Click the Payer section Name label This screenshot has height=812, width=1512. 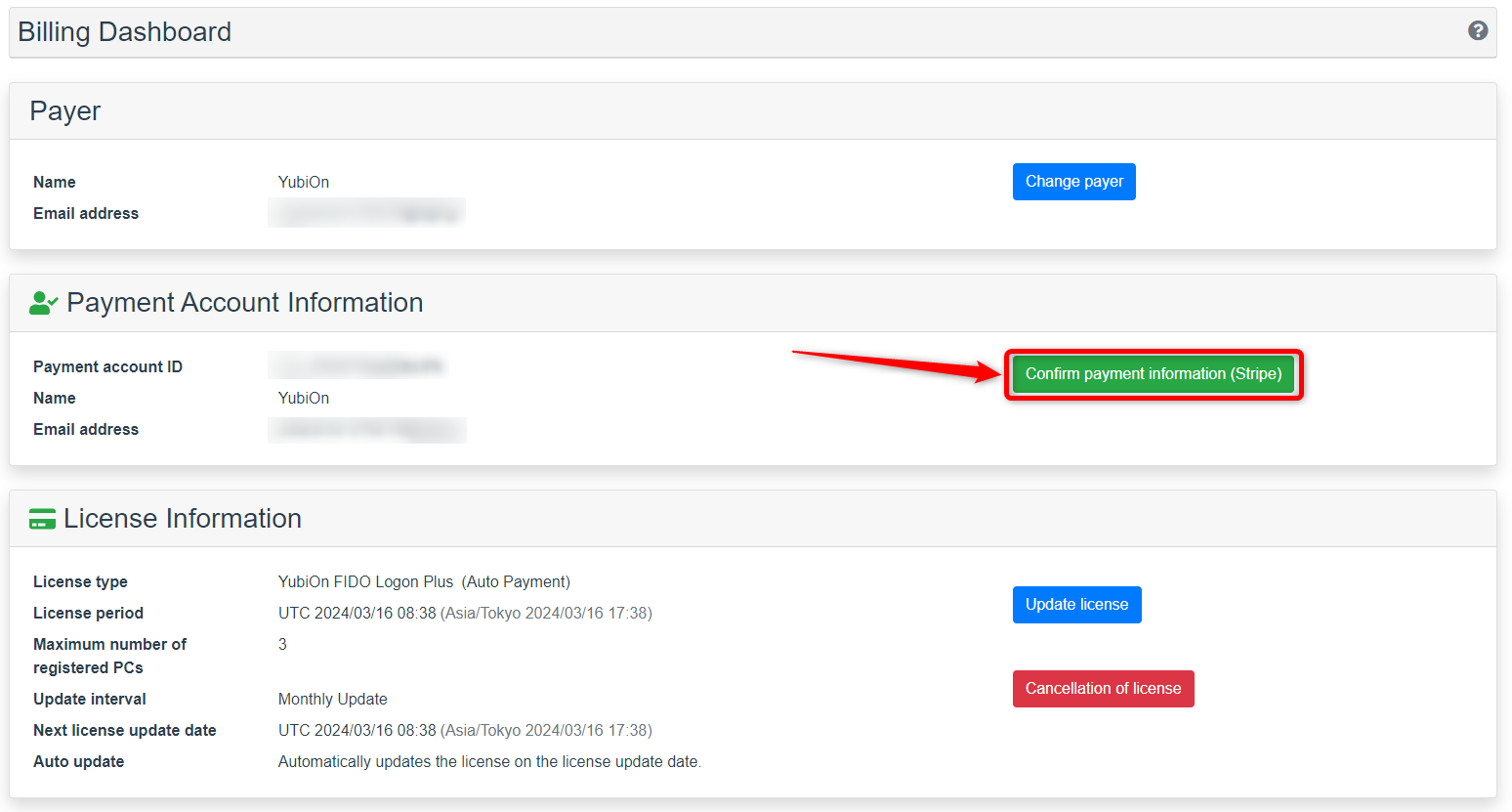55,182
